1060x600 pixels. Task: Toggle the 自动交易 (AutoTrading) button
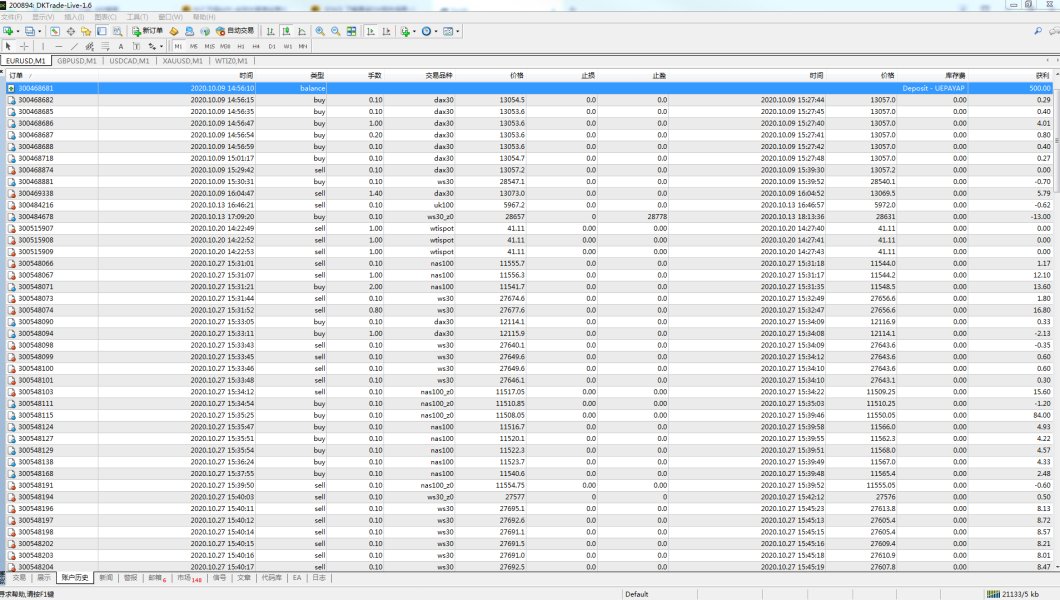tap(234, 31)
